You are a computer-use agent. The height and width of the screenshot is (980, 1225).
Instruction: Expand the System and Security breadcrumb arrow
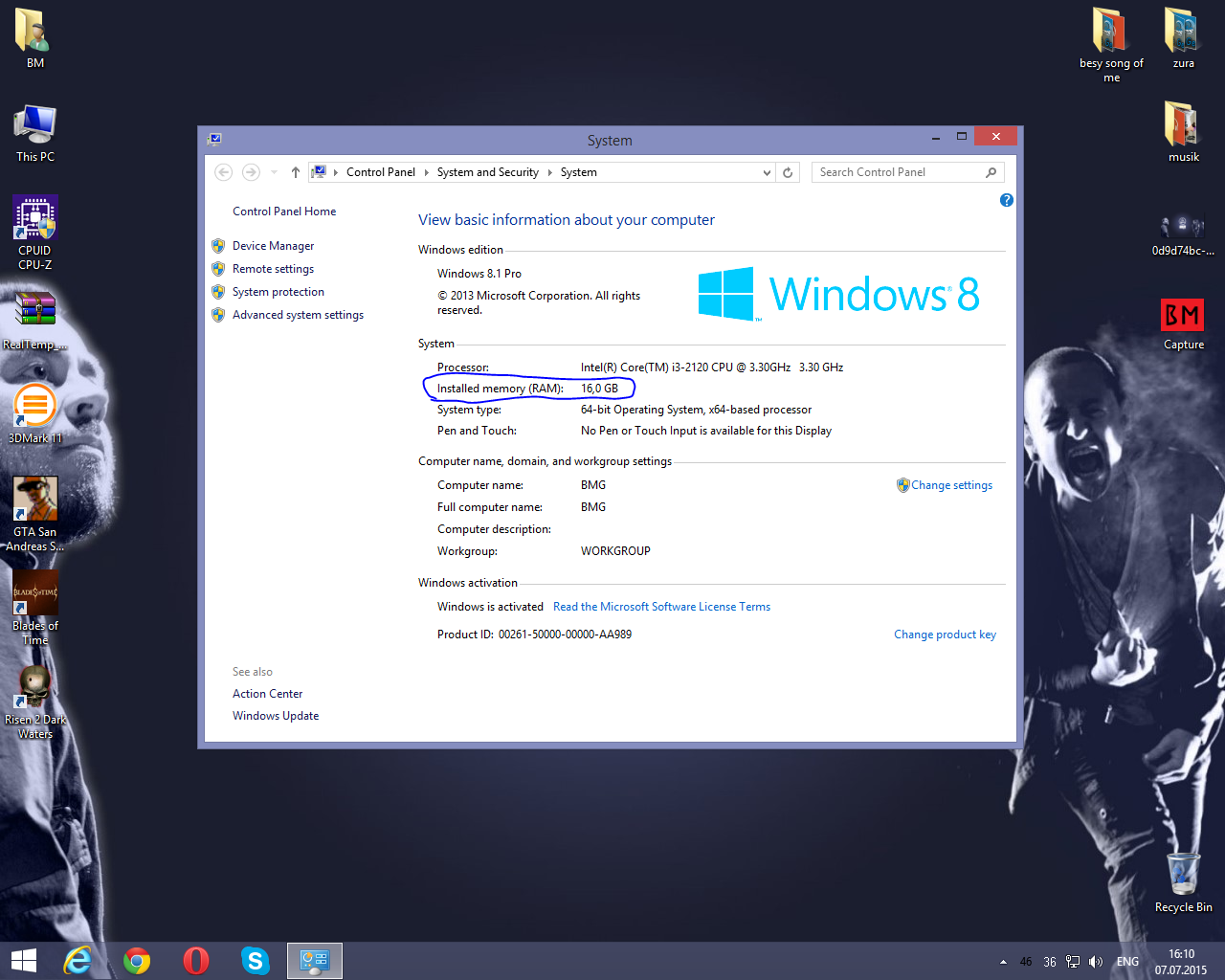pyautogui.click(x=549, y=172)
